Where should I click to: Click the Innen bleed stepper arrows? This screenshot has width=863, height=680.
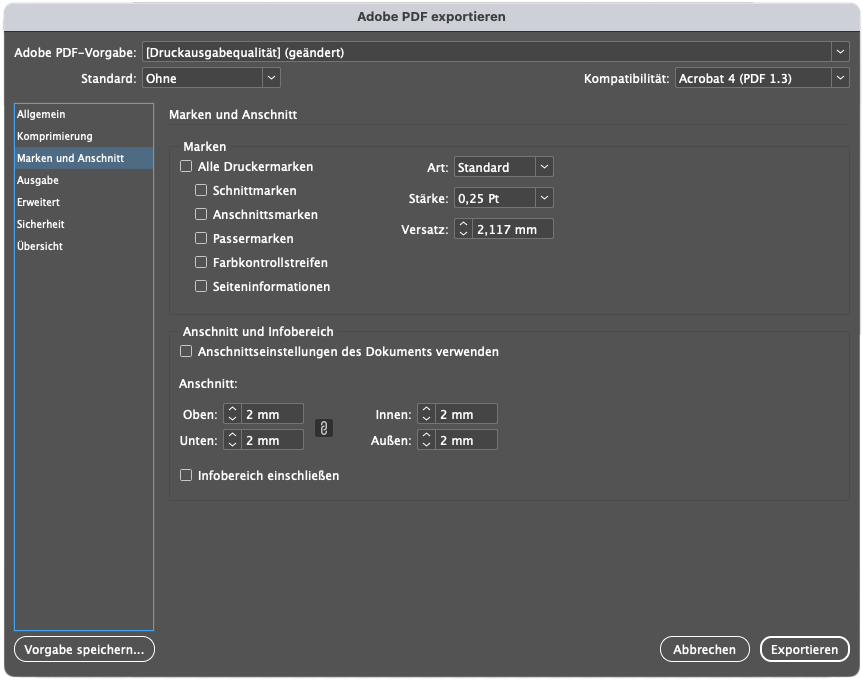427,414
